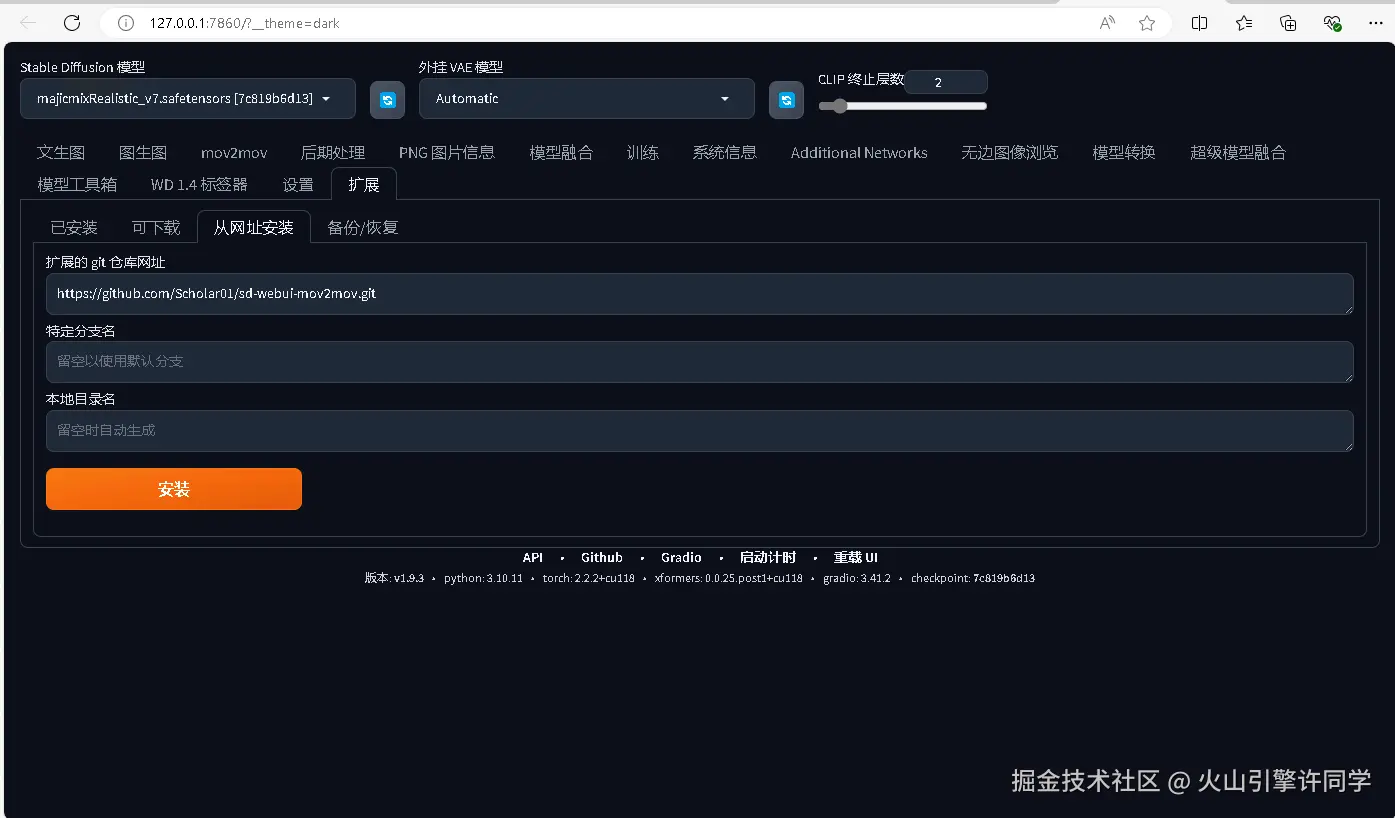Switch to the 可下载 sub-tab
This screenshot has height=818, width=1395.
[x=156, y=228]
